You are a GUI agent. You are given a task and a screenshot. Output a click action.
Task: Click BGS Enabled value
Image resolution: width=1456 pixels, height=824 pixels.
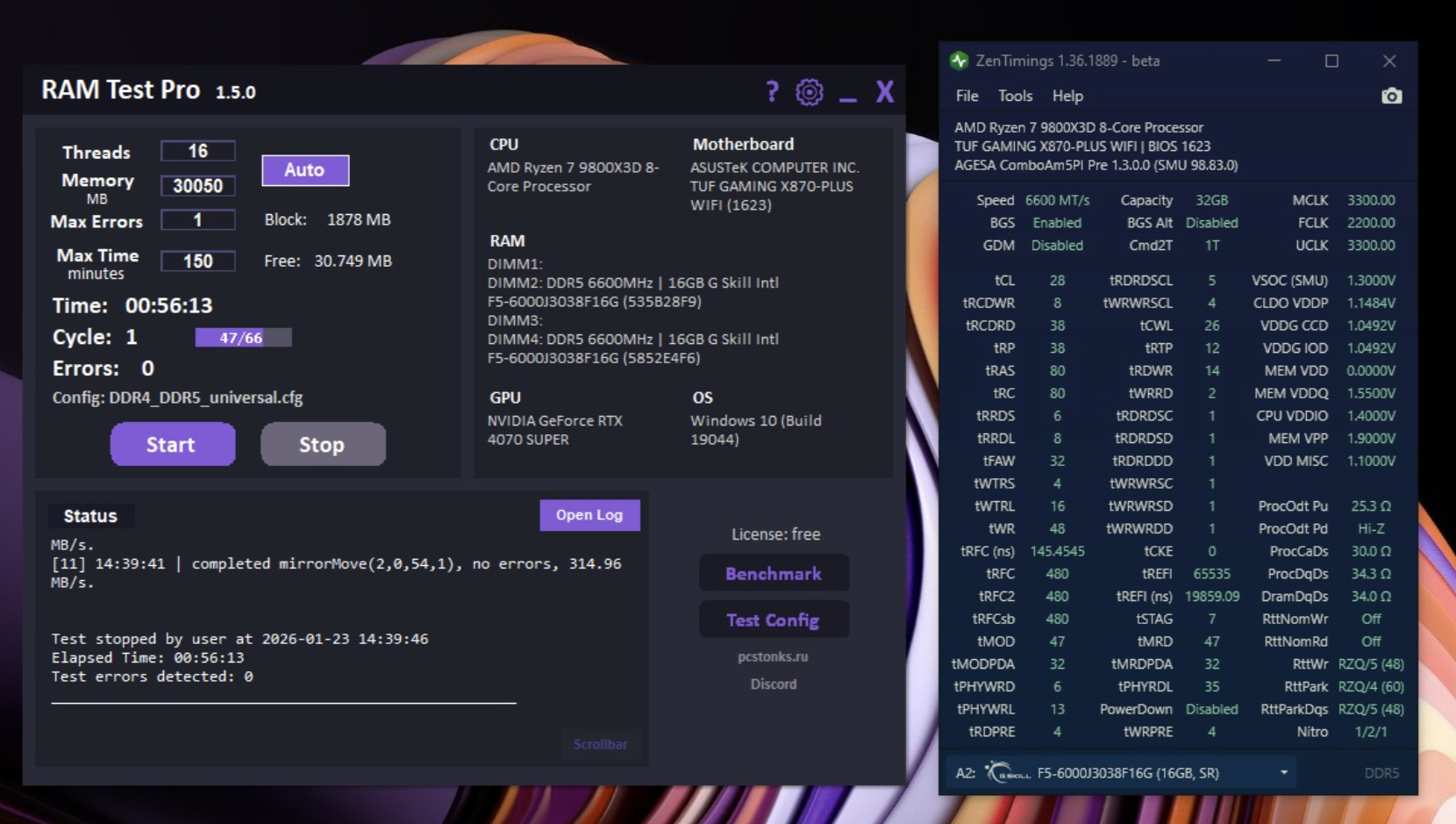click(1057, 223)
